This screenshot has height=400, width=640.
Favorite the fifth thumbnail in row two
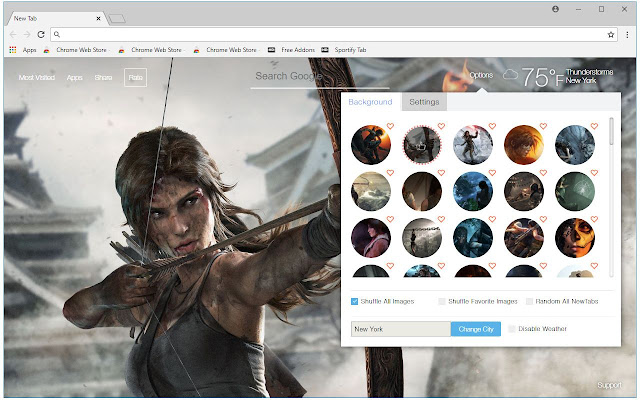(594, 173)
